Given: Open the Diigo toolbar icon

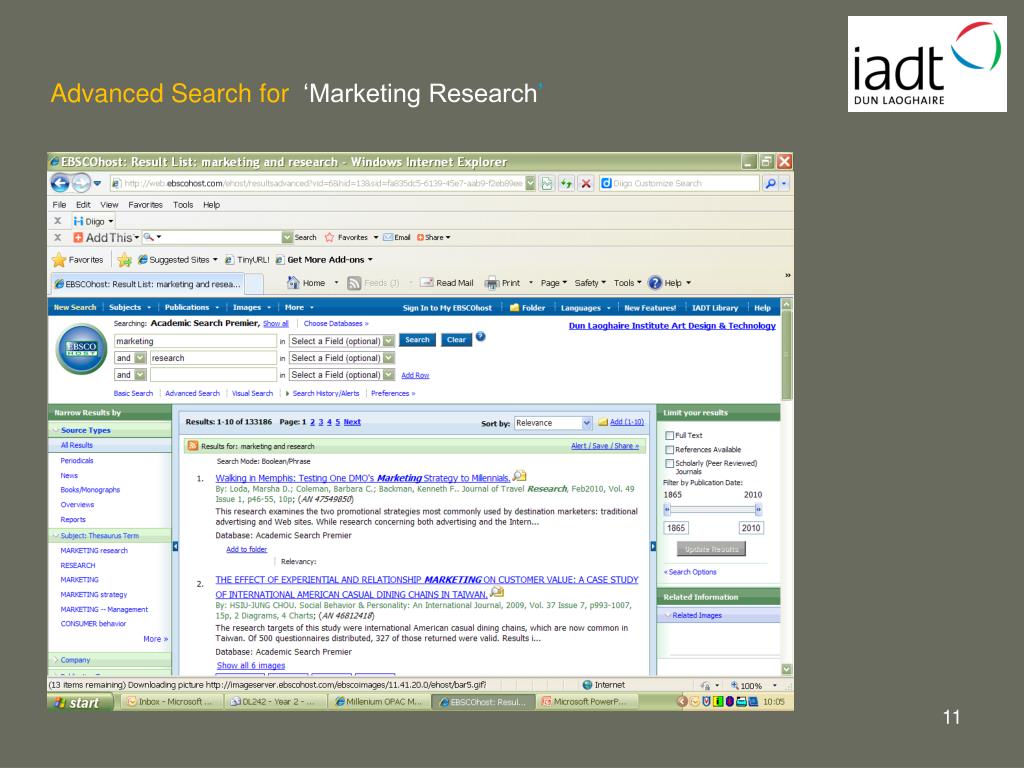Looking at the screenshot, I should (x=78, y=221).
